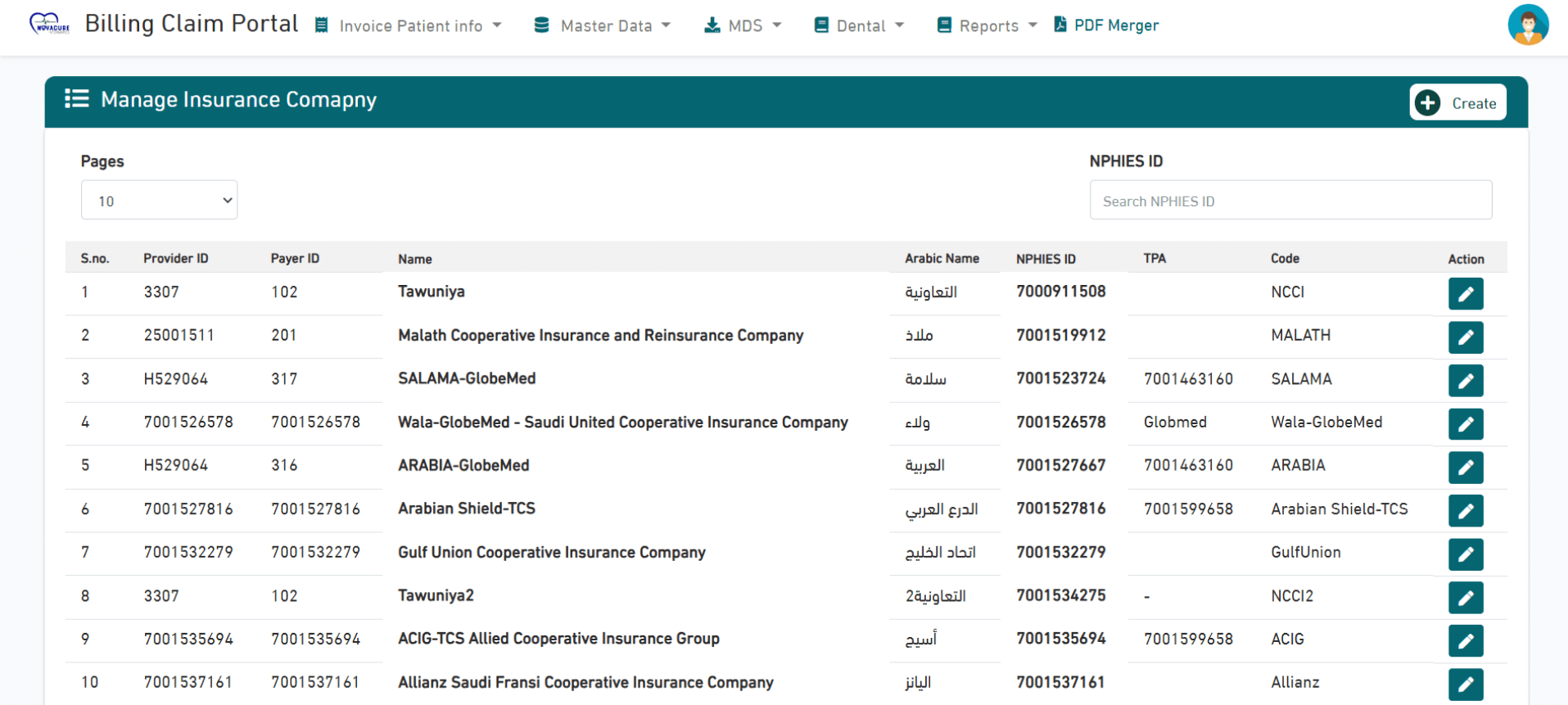The height and width of the screenshot is (705, 1568).
Task: Select the Globmed TPA cell
Action: (x=1175, y=423)
